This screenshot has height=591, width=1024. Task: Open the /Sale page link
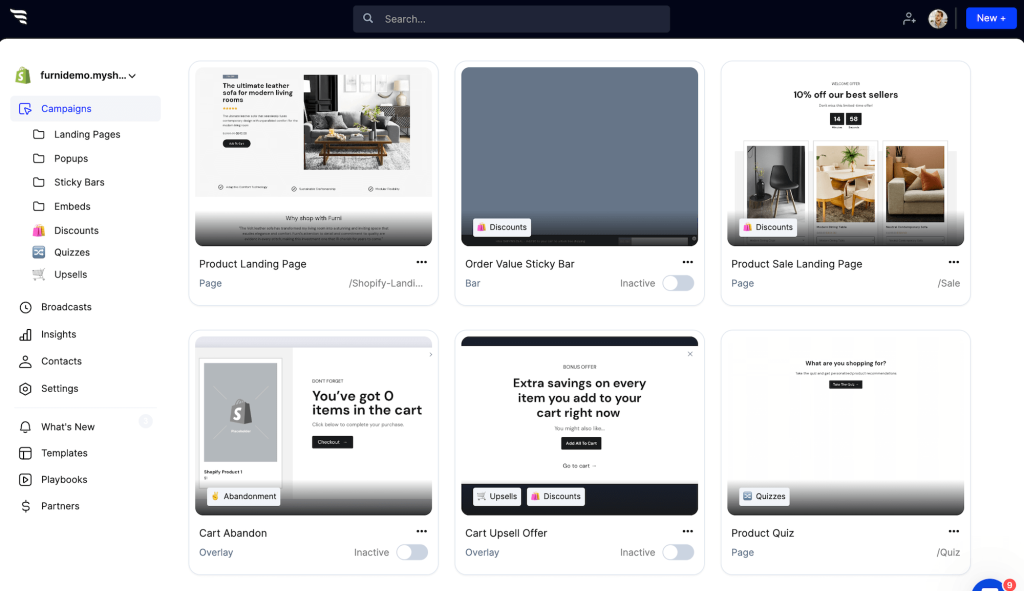pyautogui.click(x=949, y=283)
